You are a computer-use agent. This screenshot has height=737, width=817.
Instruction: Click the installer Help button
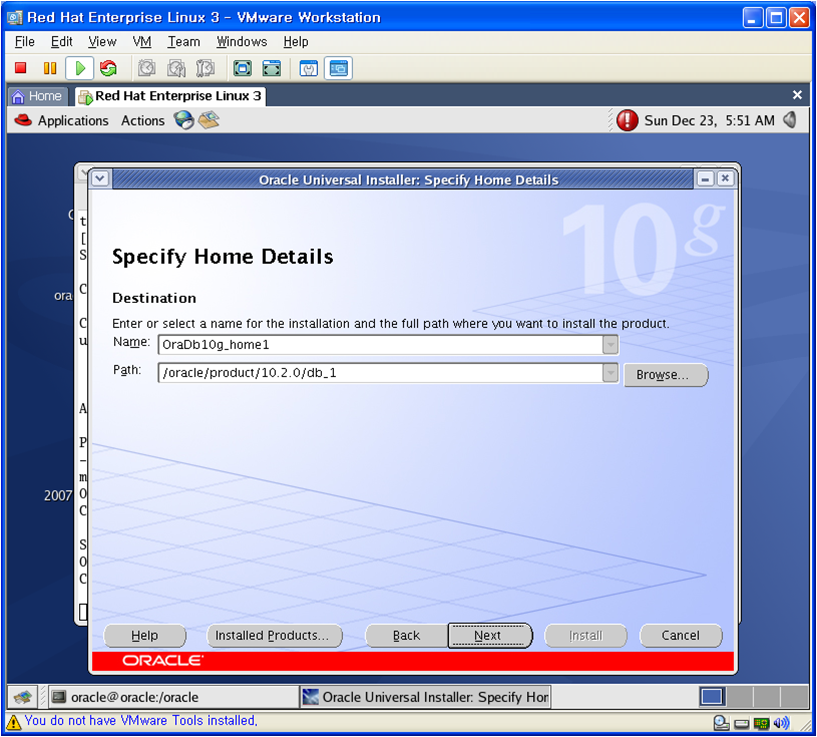coord(145,635)
